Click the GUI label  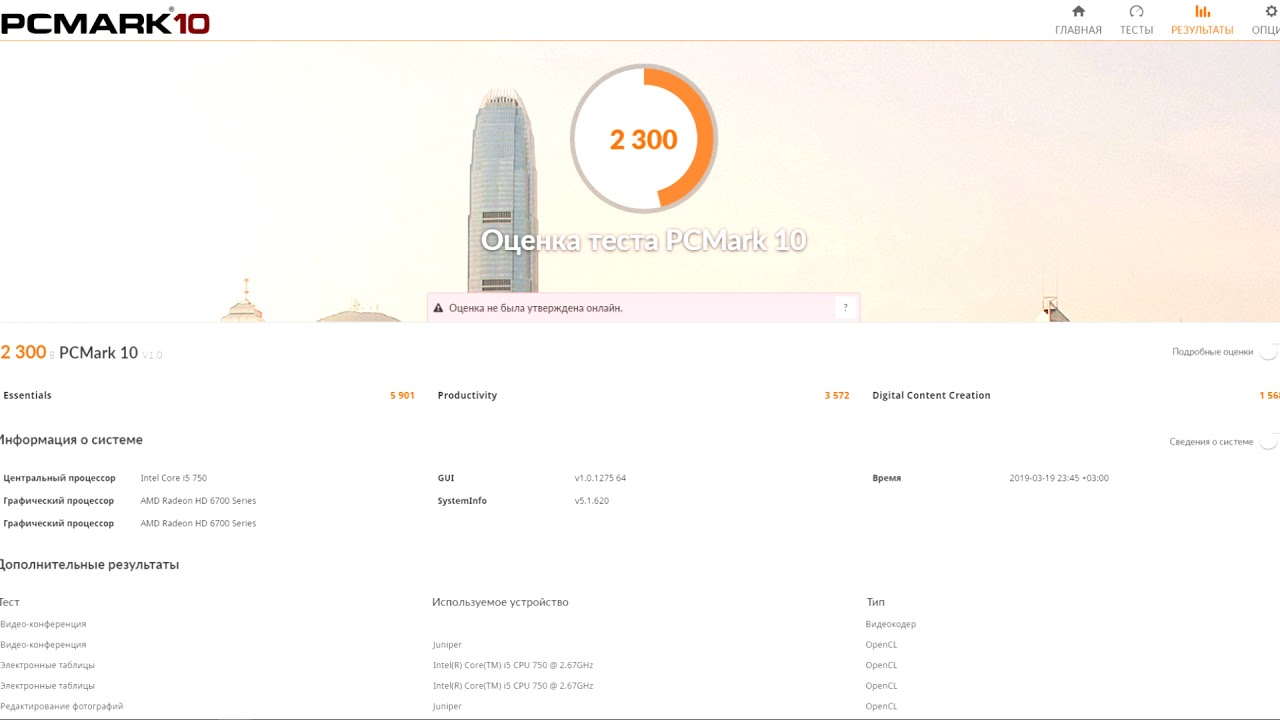point(446,478)
